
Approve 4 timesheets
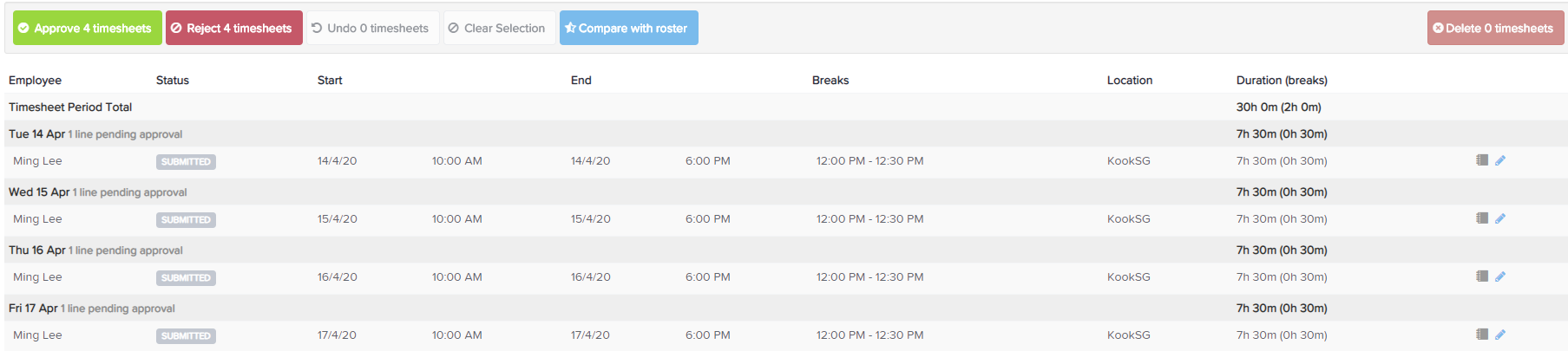point(88,28)
